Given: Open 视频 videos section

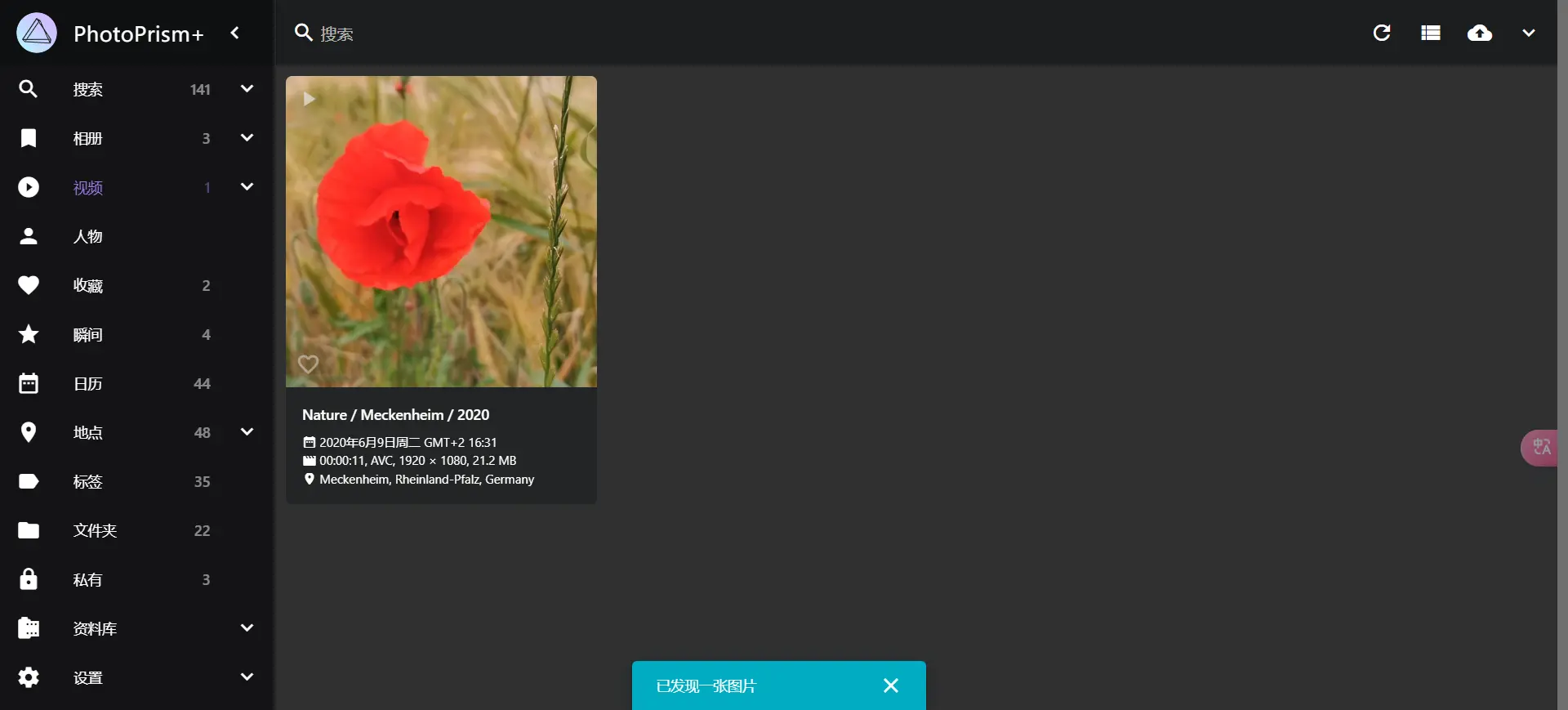Looking at the screenshot, I should tap(87, 187).
